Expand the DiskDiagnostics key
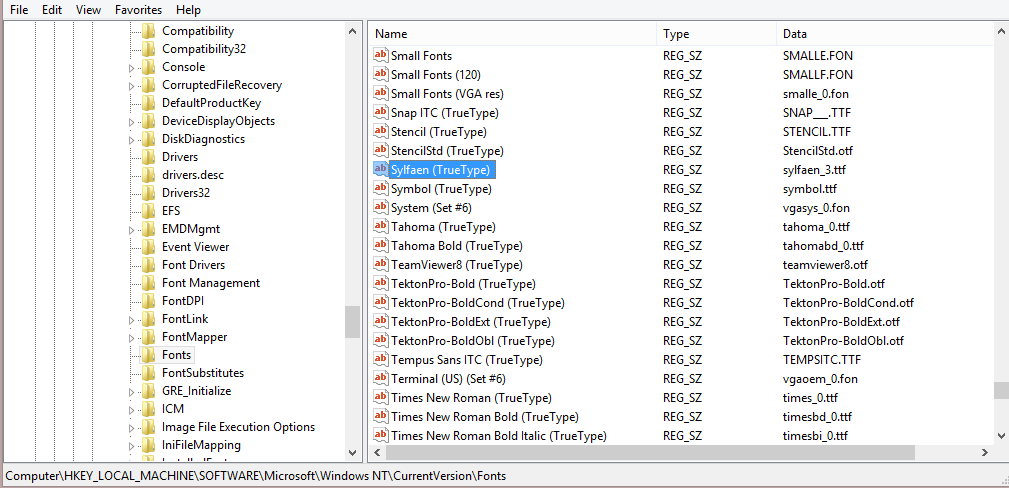The height and width of the screenshot is (488, 1009). [x=131, y=140]
